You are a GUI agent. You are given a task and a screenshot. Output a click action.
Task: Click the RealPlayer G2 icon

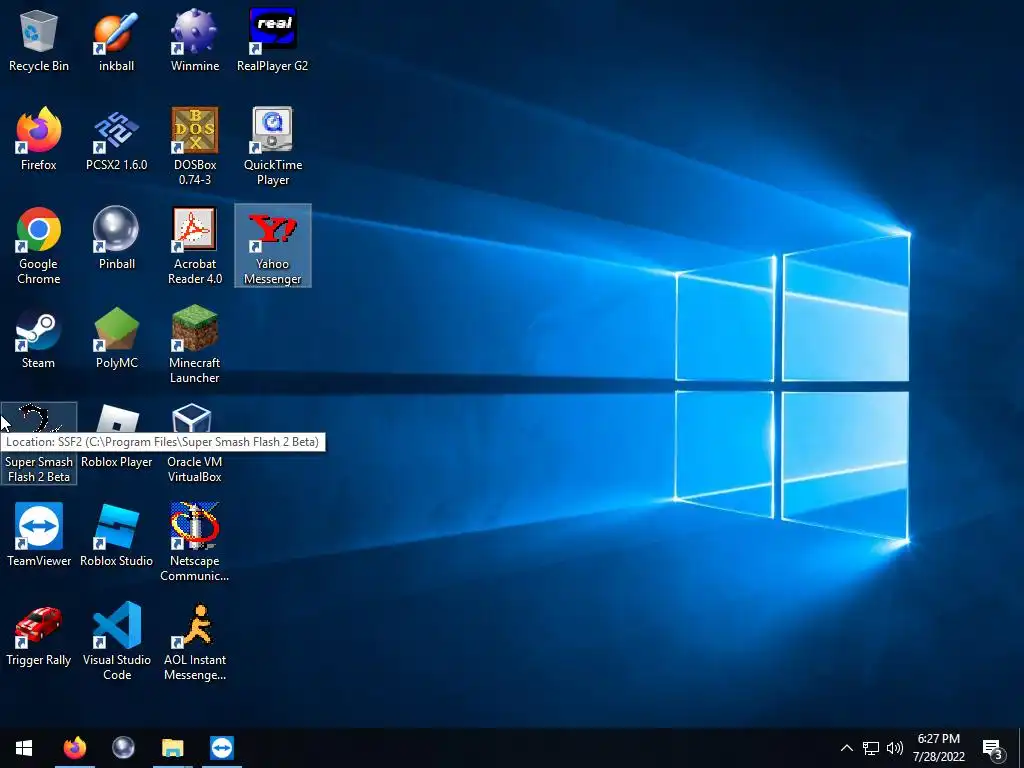(272, 40)
